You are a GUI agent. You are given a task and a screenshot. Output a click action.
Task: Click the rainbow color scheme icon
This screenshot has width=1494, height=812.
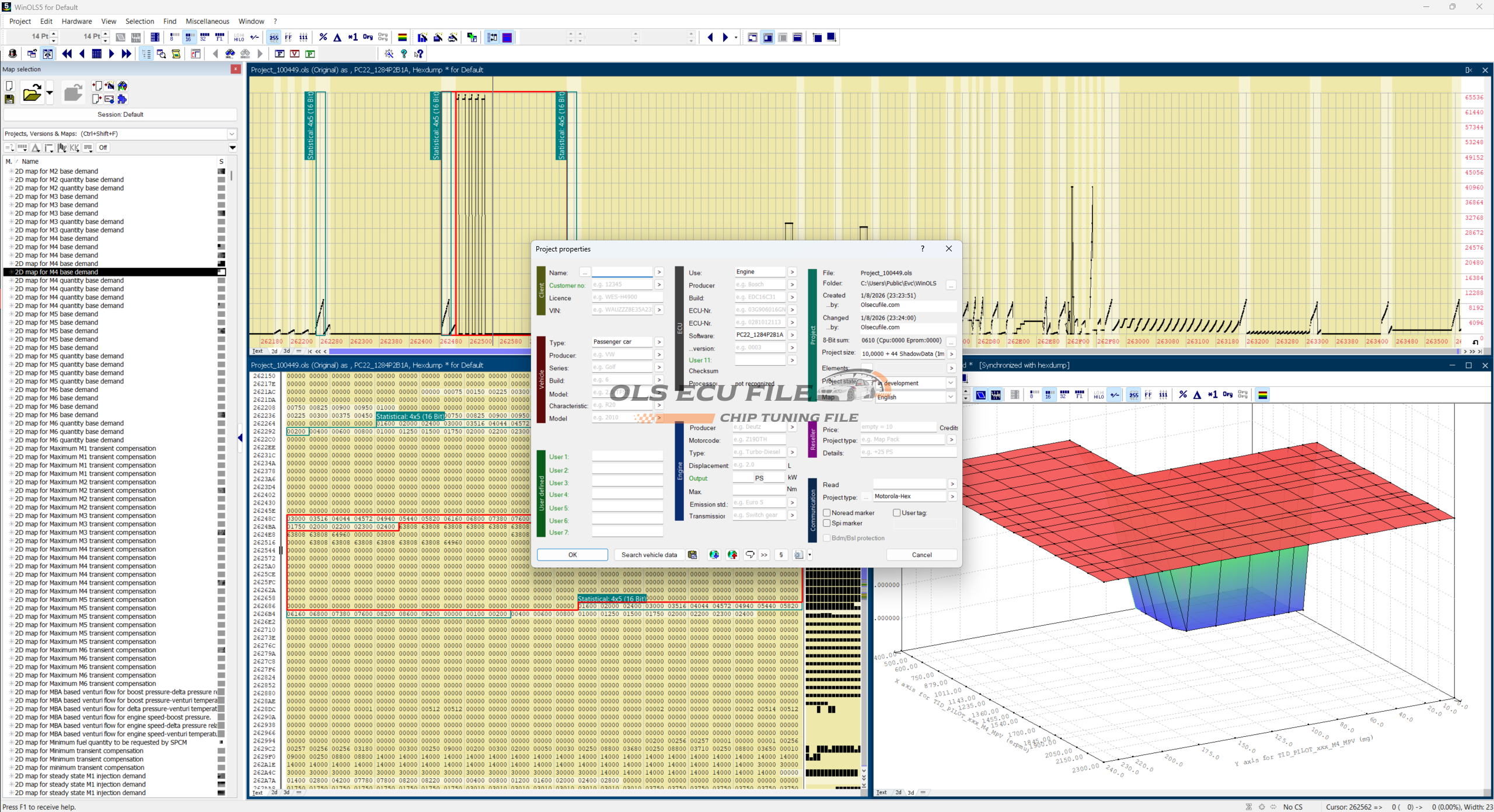[402, 37]
